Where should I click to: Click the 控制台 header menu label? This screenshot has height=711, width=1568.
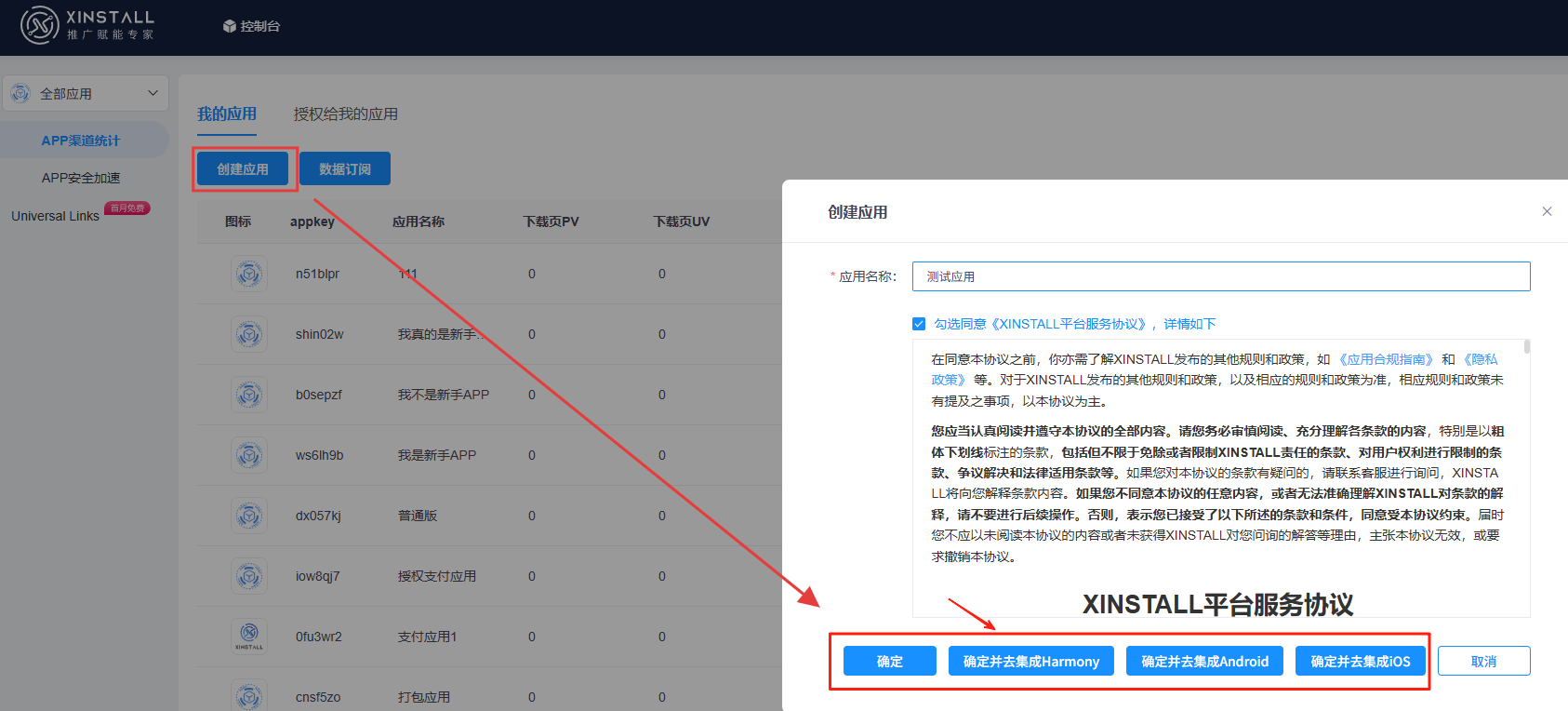coord(259,26)
